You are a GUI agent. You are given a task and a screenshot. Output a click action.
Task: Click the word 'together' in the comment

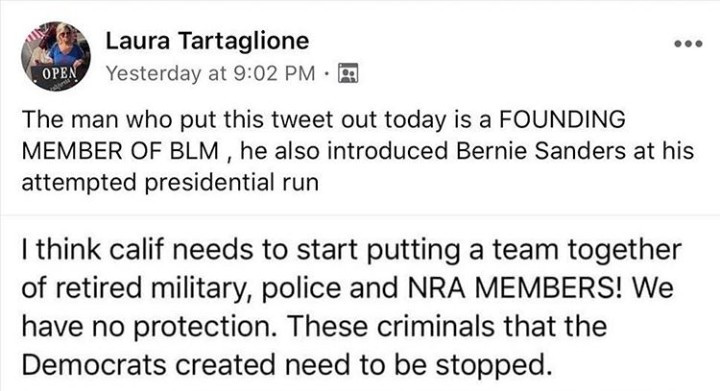[x=625, y=251]
